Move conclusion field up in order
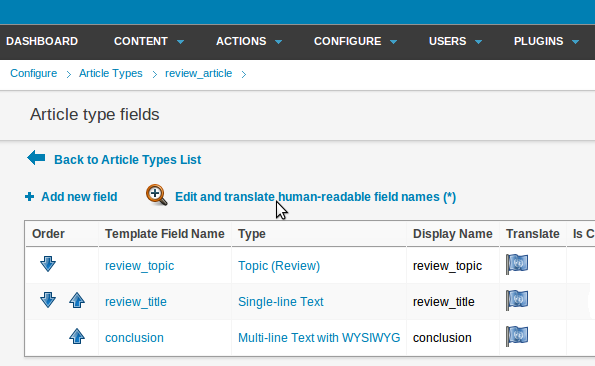The height and width of the screenshot is (366, 595). 77,336
